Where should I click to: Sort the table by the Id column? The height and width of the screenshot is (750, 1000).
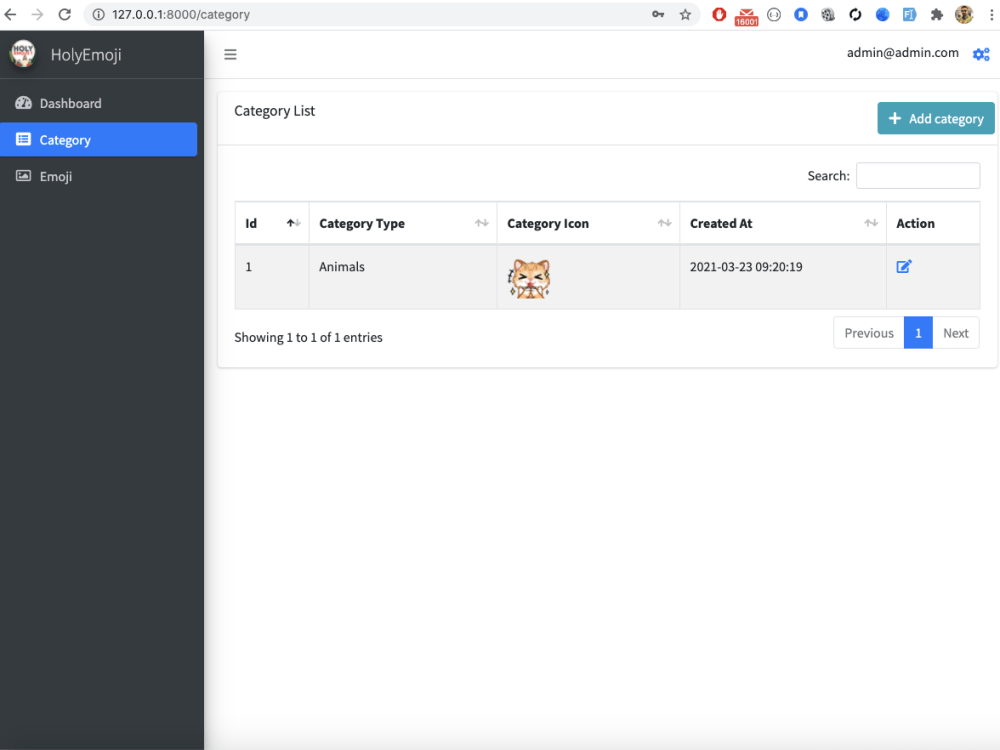[291, 223]
